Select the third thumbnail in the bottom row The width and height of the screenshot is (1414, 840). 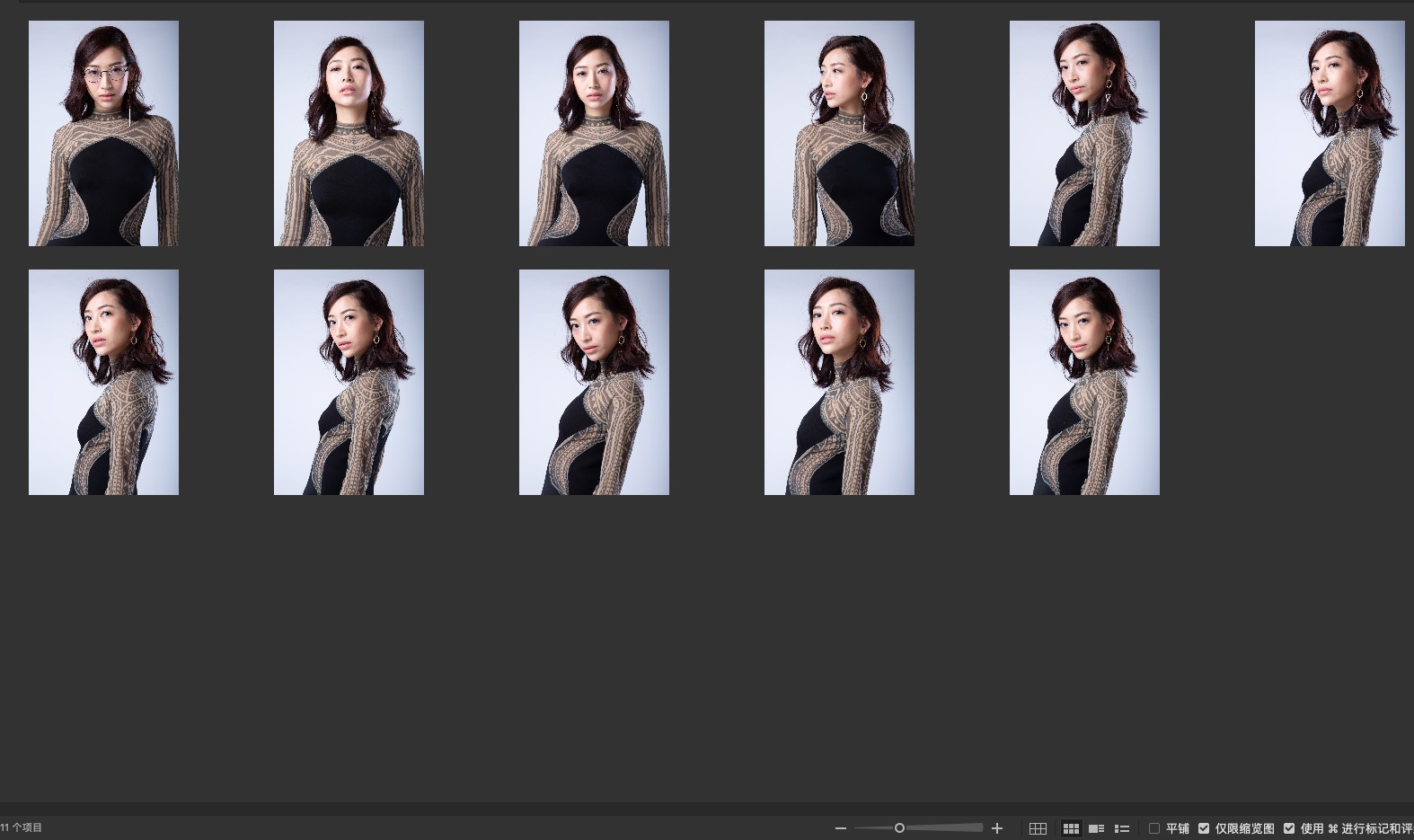pos(594,382)
